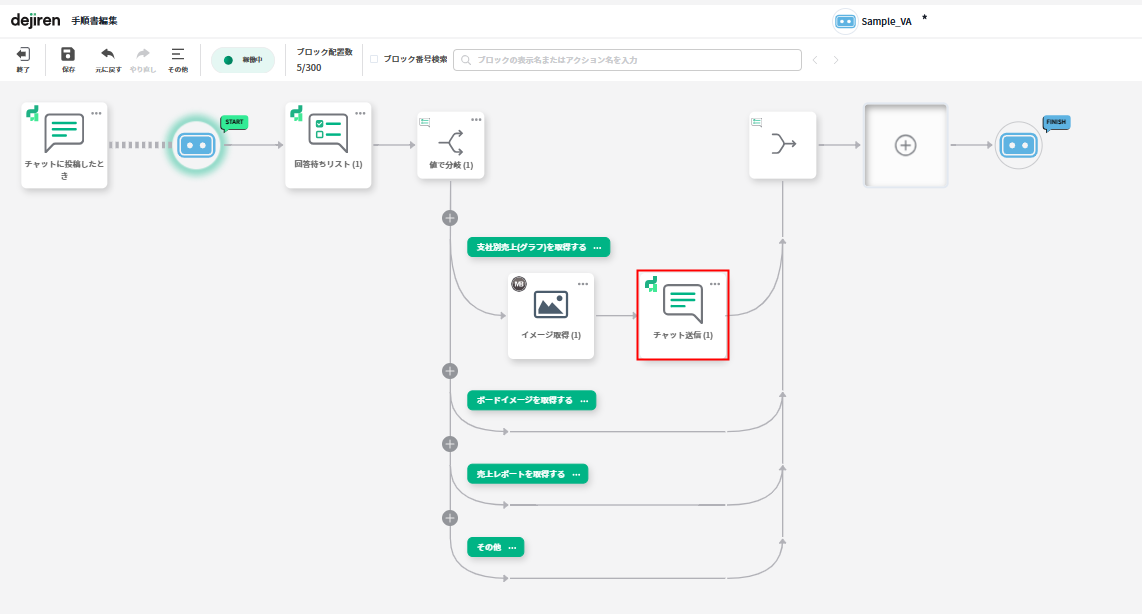Toggle the green status pill in toolbar
Image resolution: width=1142 pixels, height=614 pixels.
tap(242, 60)
